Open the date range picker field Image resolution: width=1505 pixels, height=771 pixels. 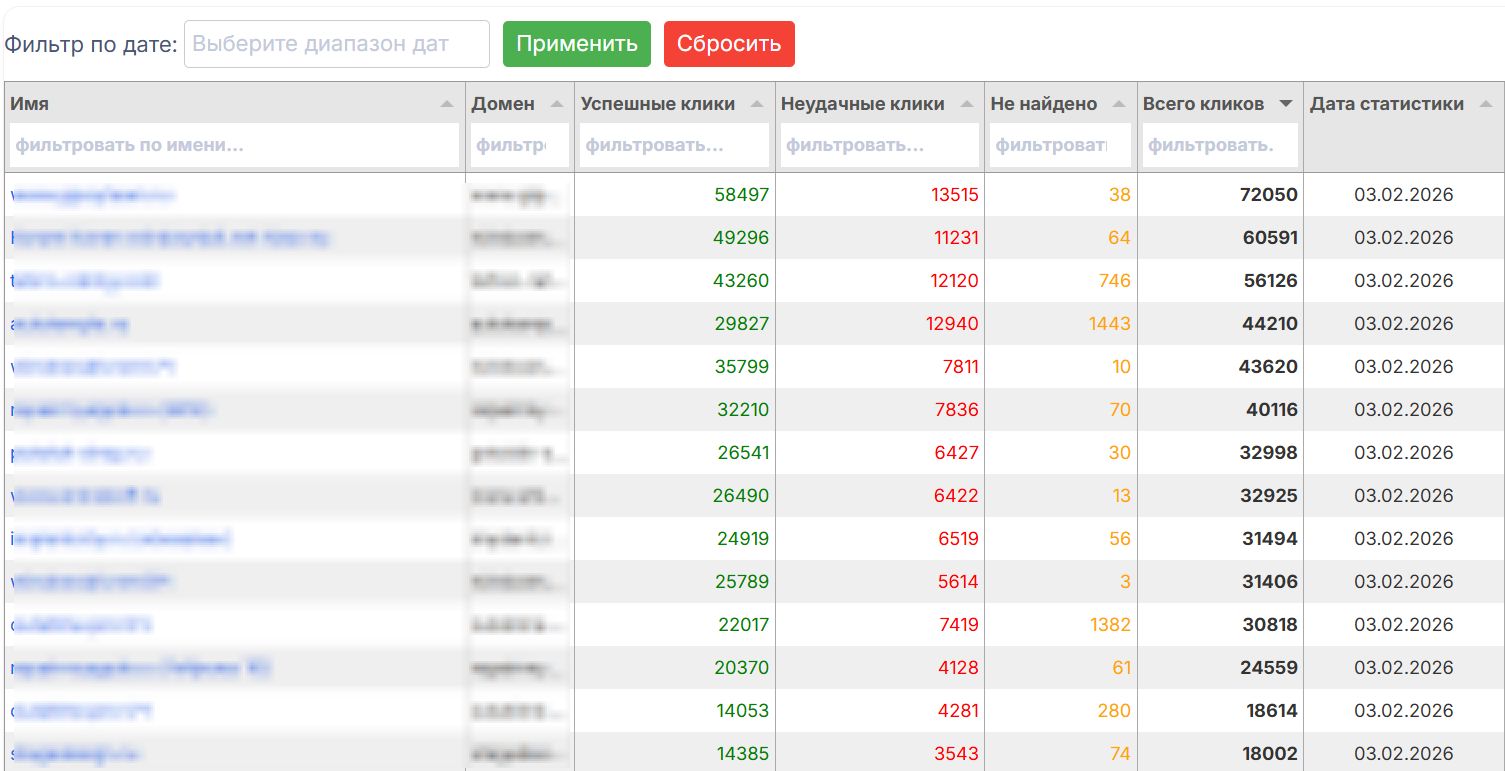point(336,43)
